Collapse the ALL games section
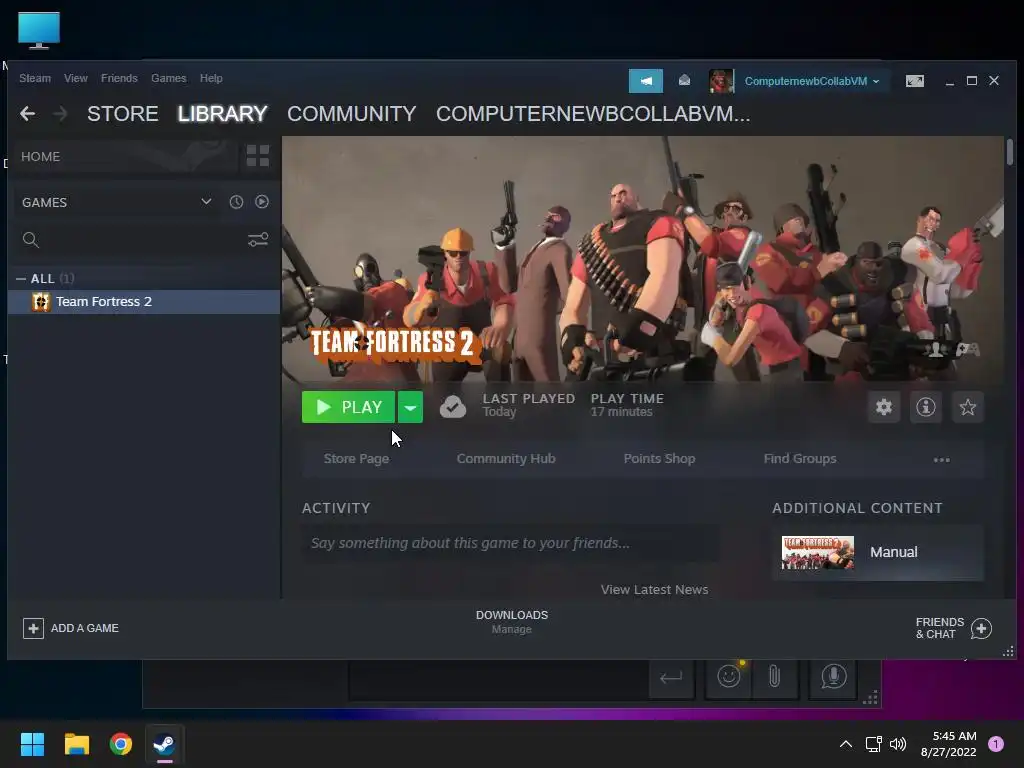Image resolution: width=1024 pixels, height=768 pixels. pyautogui.click(x=21, y=279)
